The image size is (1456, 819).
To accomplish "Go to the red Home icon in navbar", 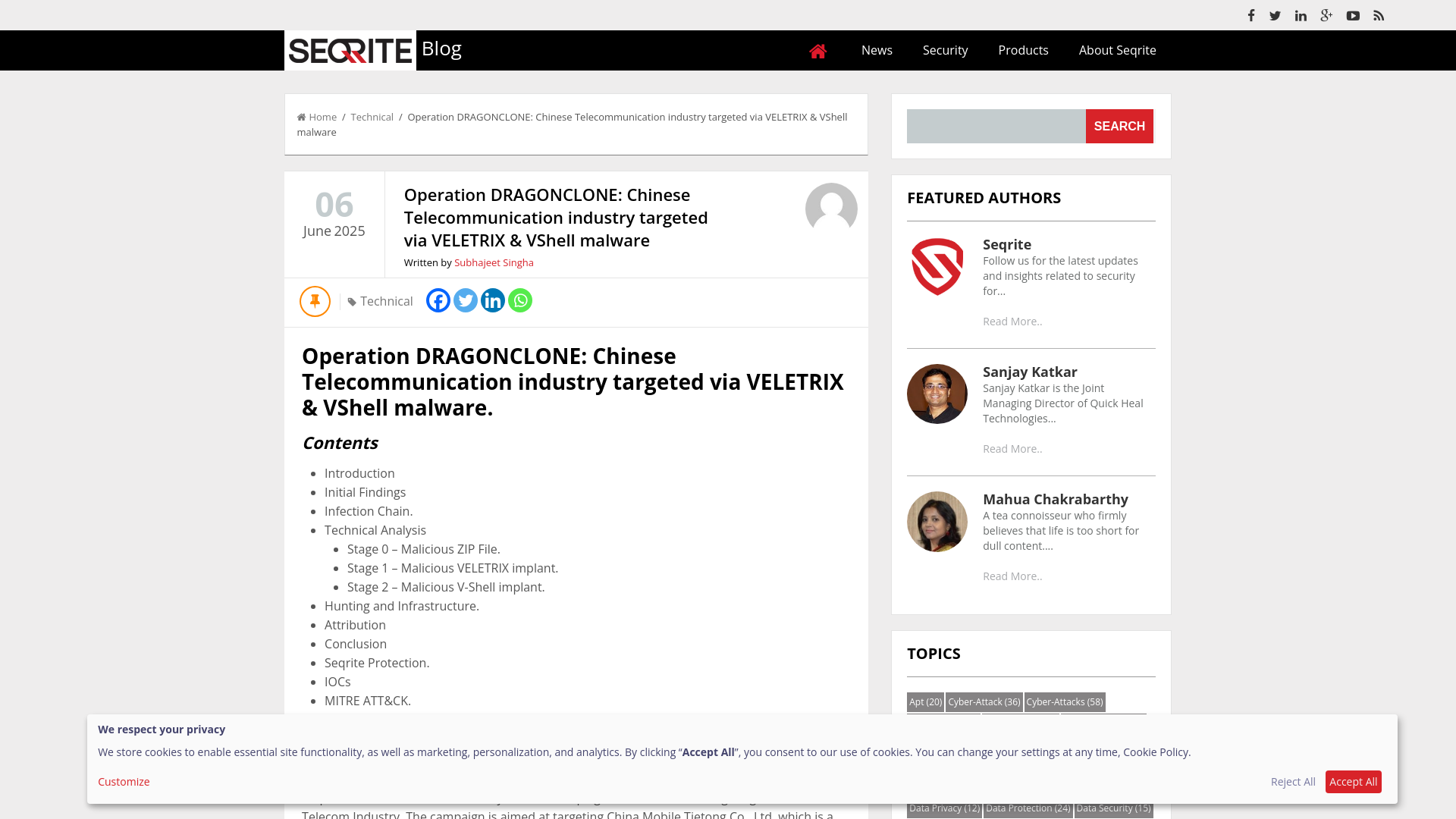I will (x=817, y=51).
